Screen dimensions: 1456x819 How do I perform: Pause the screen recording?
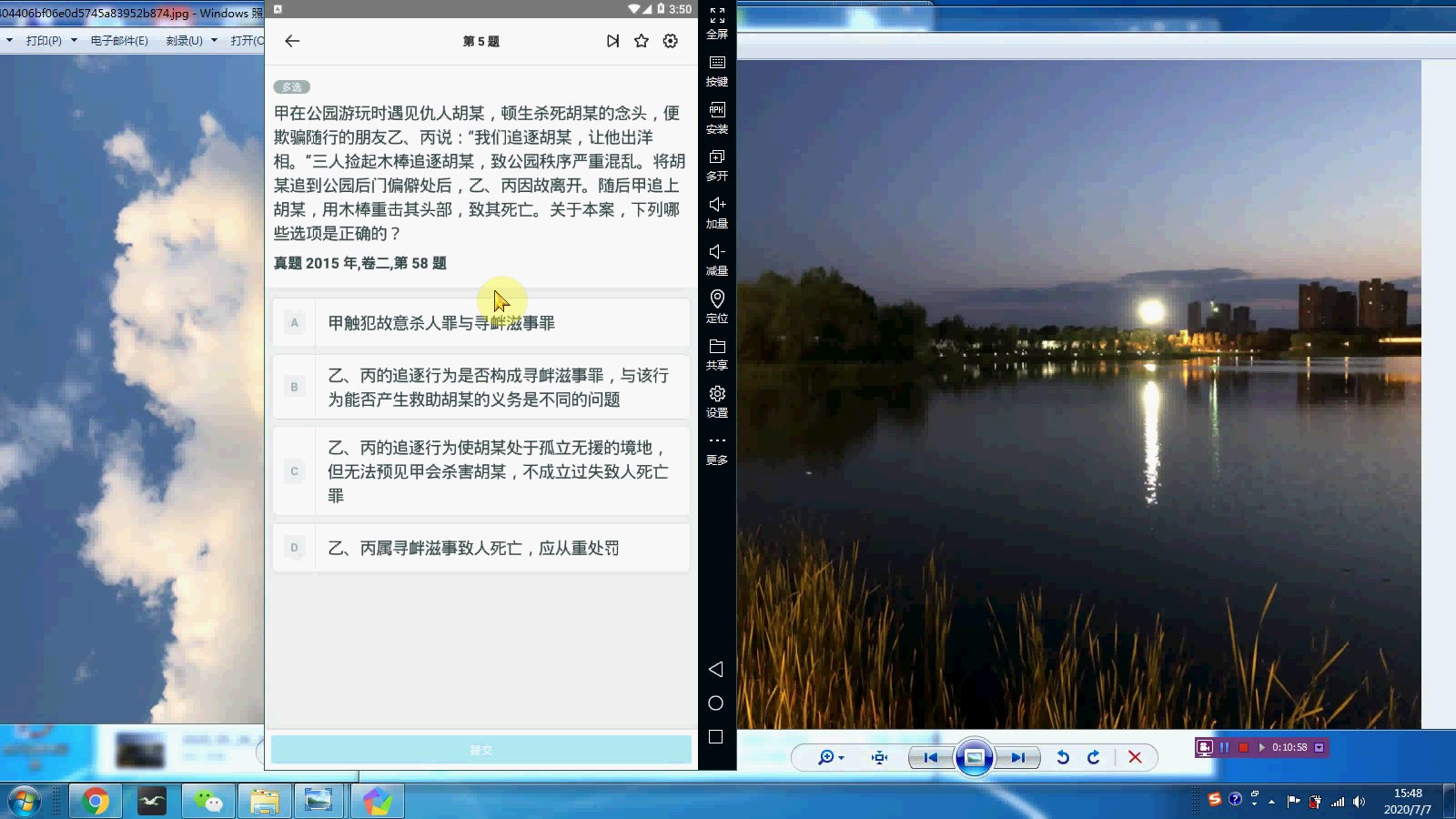click(1225, 747)
